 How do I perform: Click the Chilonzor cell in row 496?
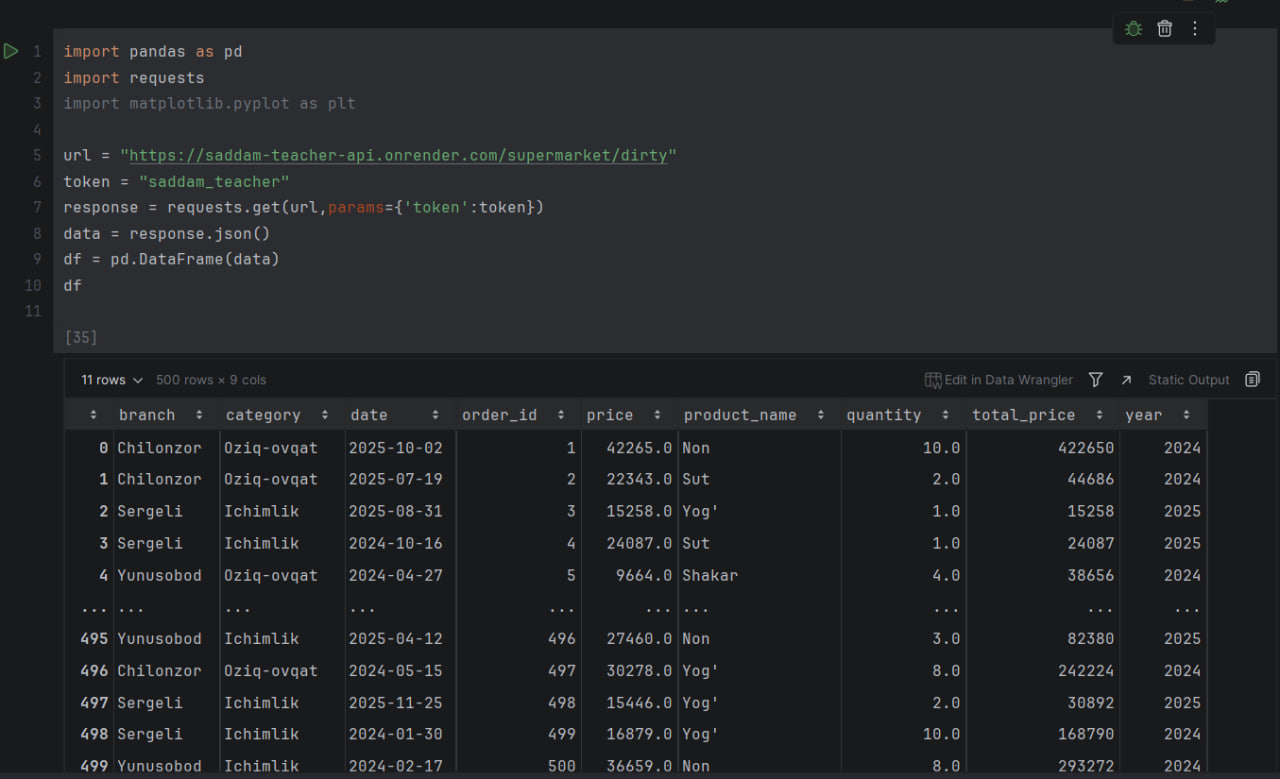pyautogui.click(x=159, y=670)
